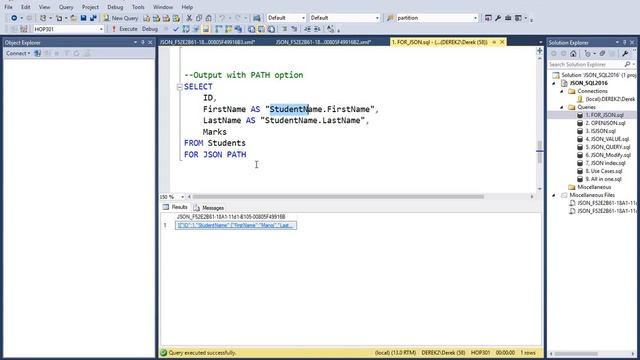Screen dimensions: 640x360
Task: Select 4. JSON_VALUE.sql in Solution Explorer
Action: 607,139
